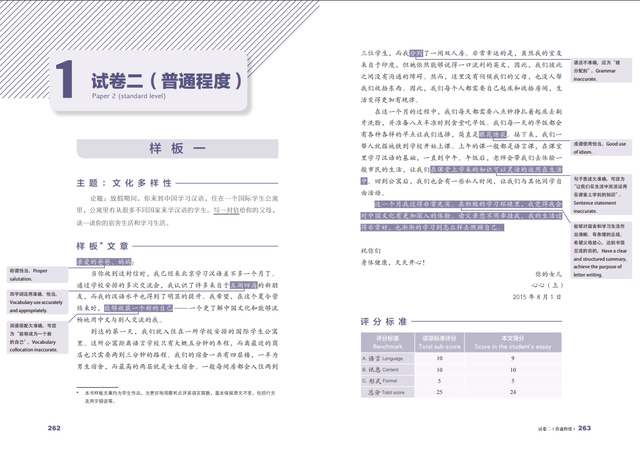640x449 pixels.
Task: Click the Grammar inaccurate annotation box
Action: click(x=601, y=71)
